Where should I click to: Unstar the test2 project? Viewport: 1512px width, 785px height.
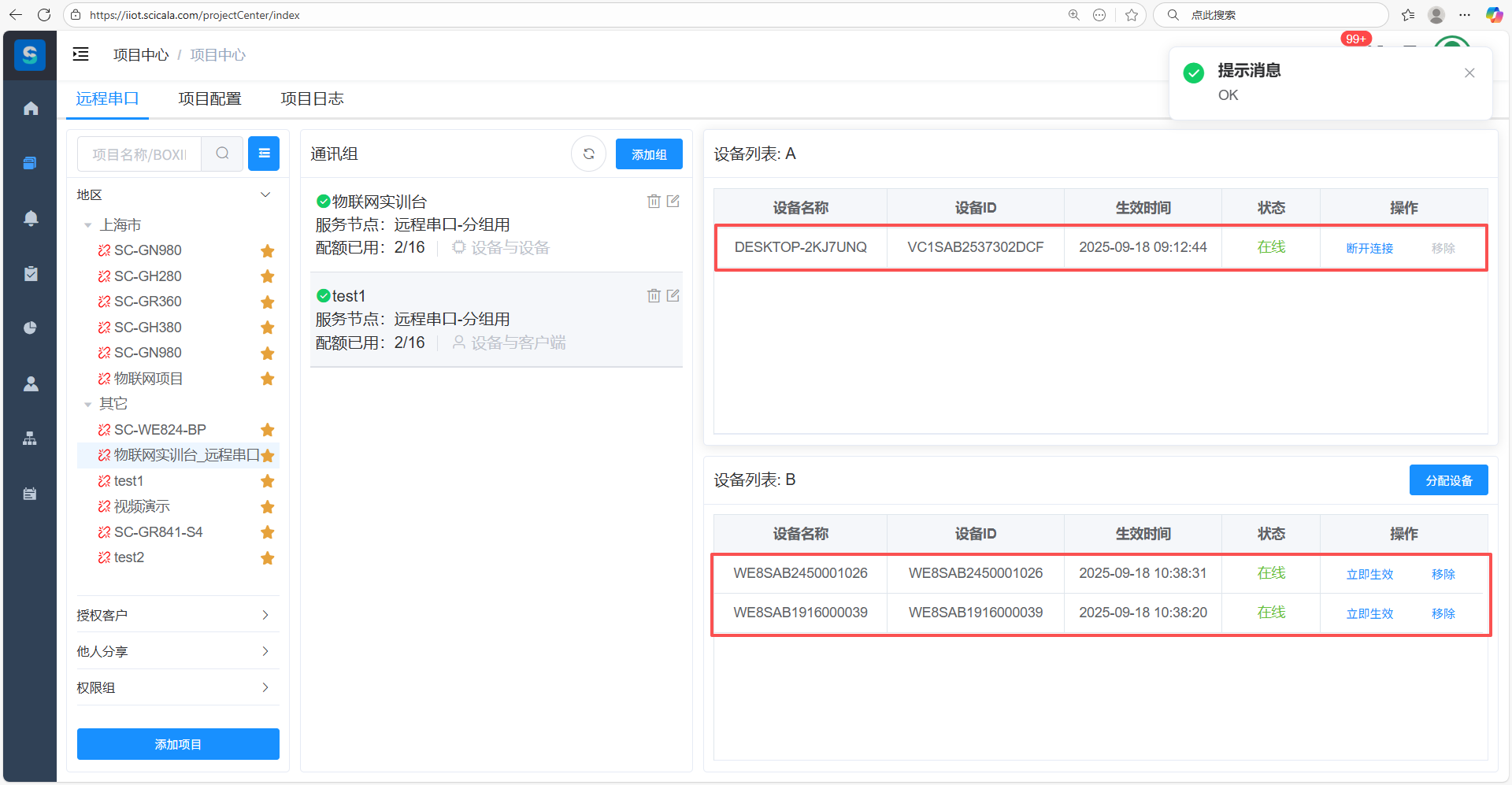click(x=268, y=558)
